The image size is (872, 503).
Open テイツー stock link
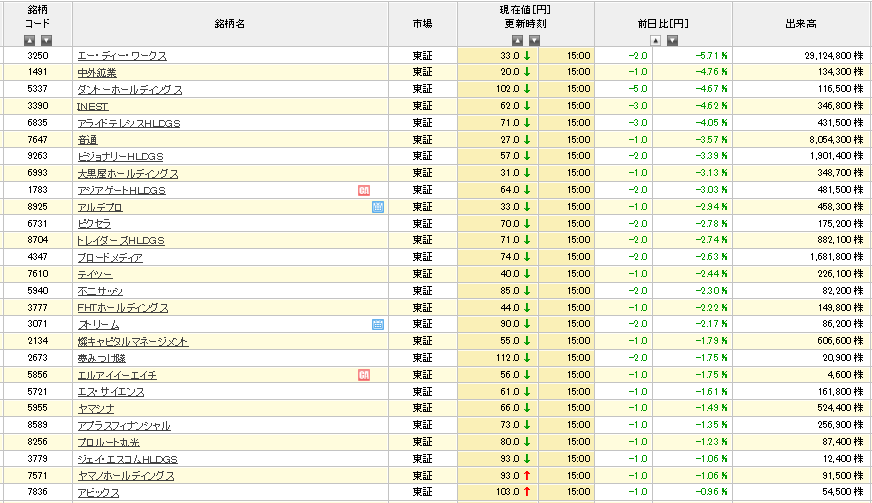[x=95, y=274]
